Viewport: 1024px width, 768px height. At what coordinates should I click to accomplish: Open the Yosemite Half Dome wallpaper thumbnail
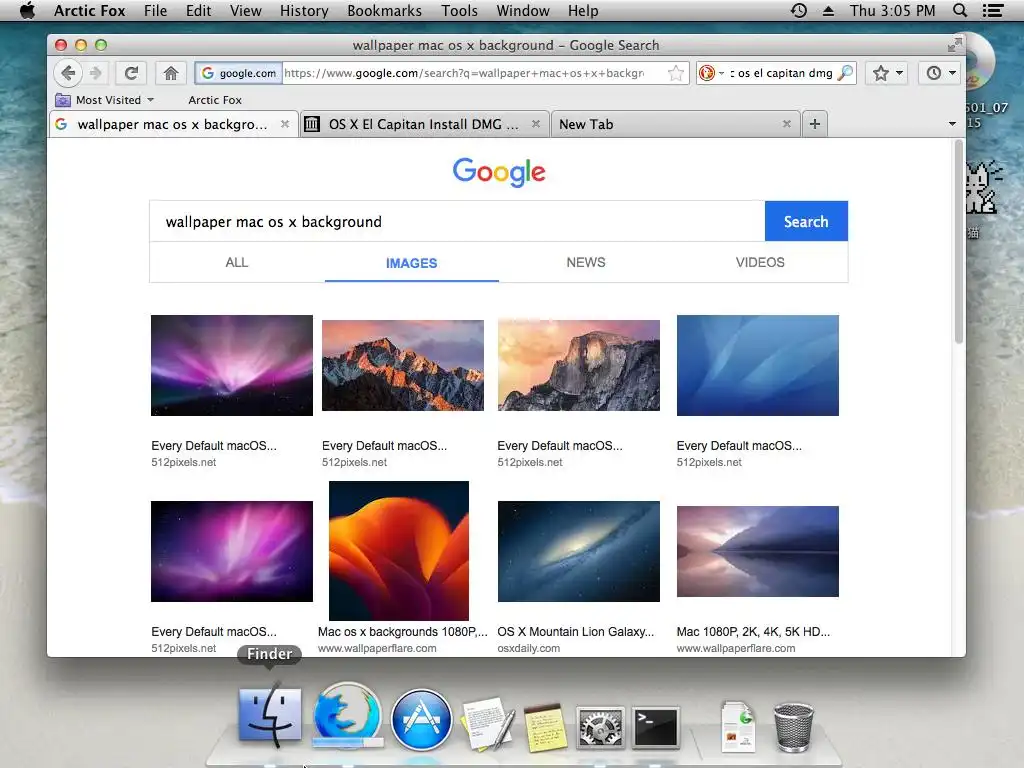click(x=579, y=365)
